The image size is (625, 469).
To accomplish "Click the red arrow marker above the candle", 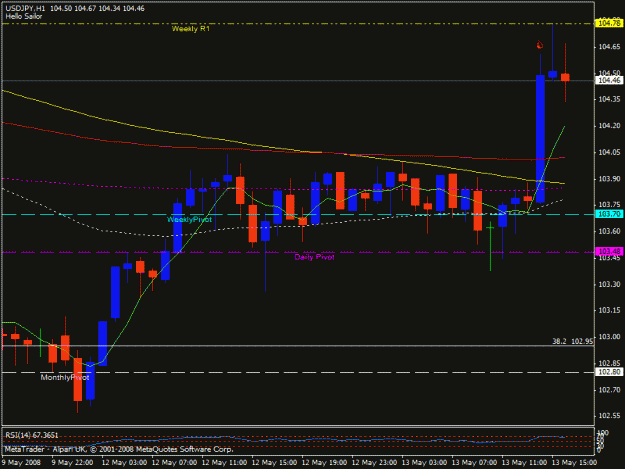I will tap(540, 45).
